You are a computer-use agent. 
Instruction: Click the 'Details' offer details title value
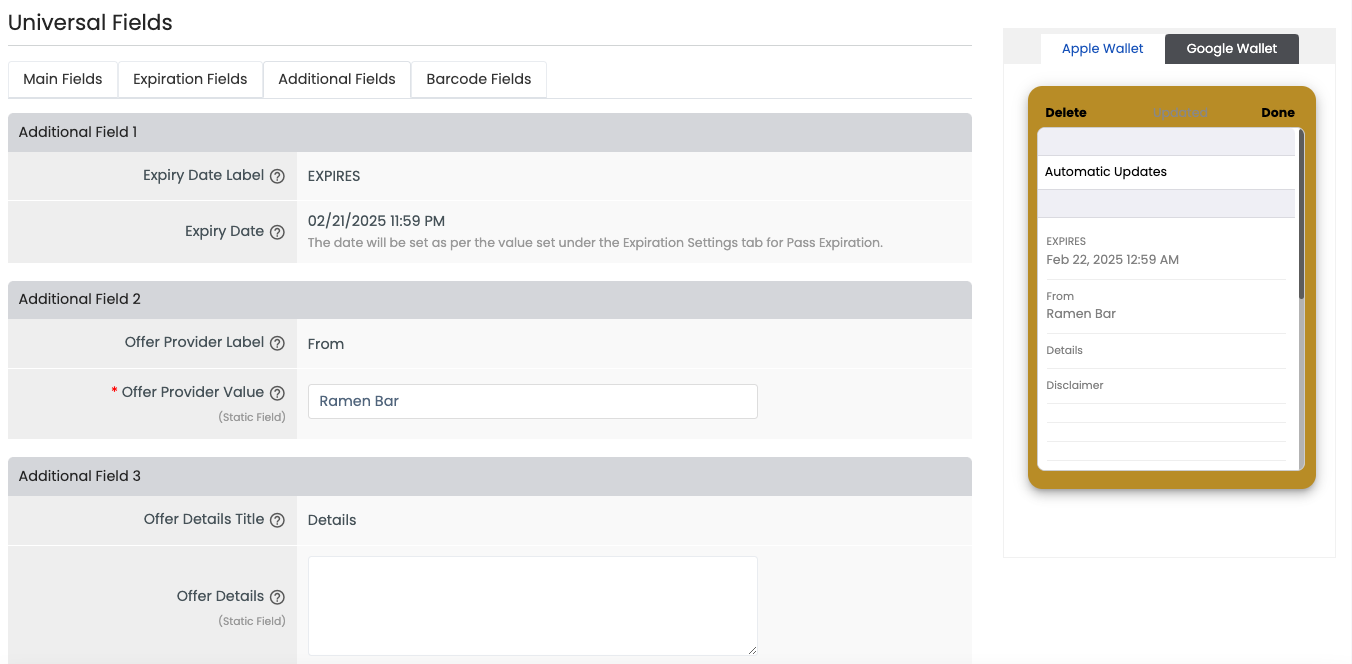pos(332,520)
